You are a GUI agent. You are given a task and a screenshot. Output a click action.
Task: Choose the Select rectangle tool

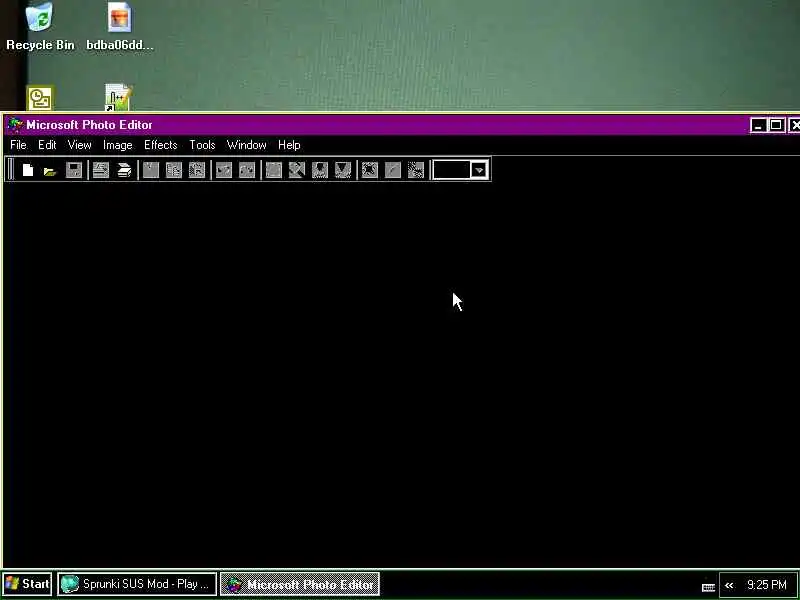pyautogui.click(x=273, y=170)
